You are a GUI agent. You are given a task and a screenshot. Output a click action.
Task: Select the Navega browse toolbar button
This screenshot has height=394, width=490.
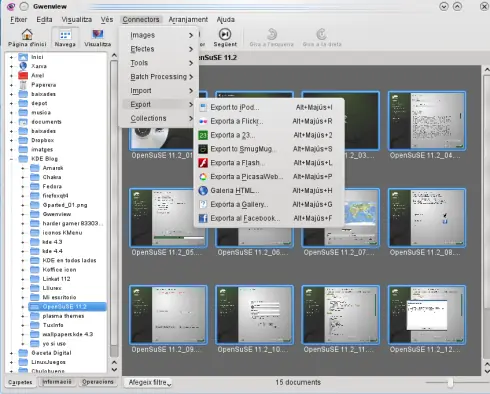(65, 38)
